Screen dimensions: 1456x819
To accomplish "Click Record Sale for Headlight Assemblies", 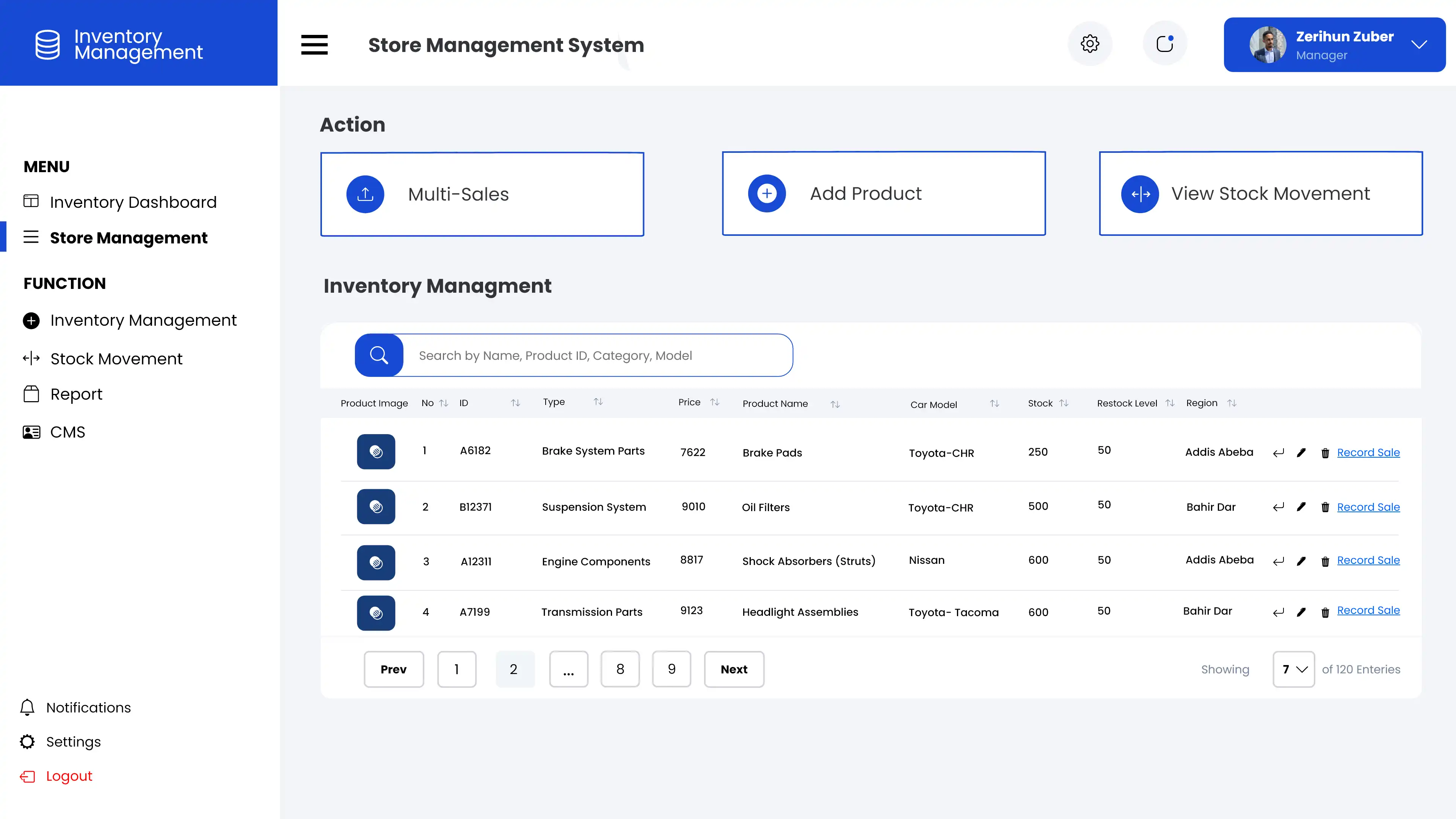I will [1368, 610].
